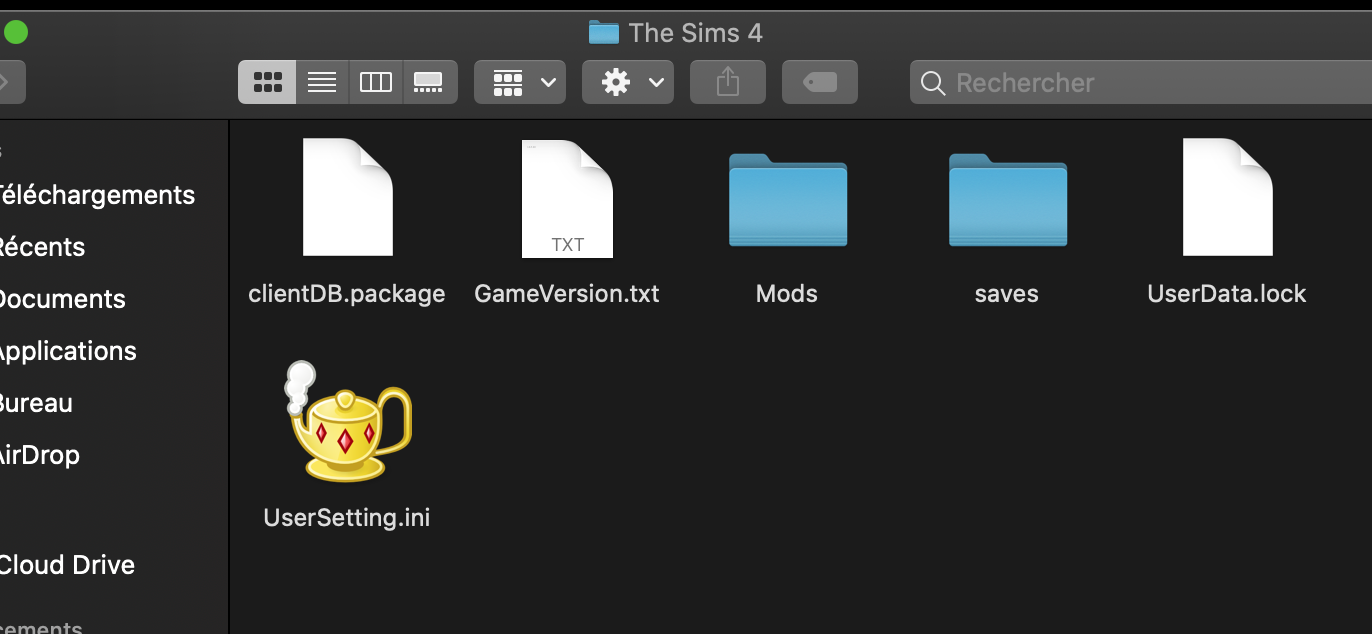Image resolution: width=1372 pixels, height=634 pixels.
Task: Open Applications from the sidebar
Action: point(67,351)
